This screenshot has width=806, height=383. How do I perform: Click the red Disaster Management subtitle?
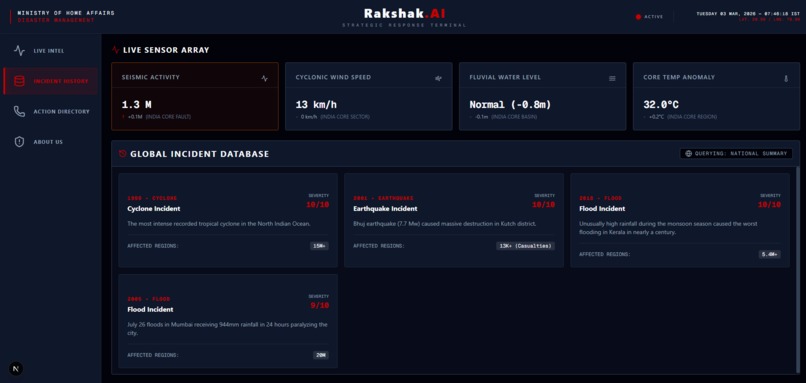coord(56,20)
